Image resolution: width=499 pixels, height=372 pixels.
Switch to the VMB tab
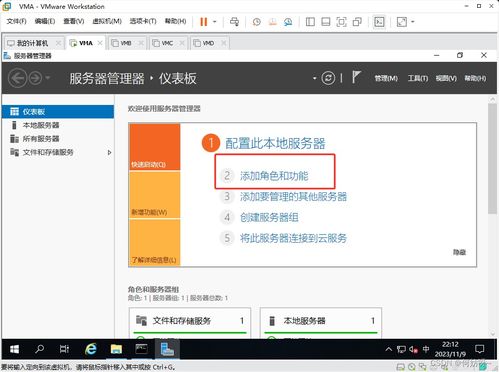click(126, 43)
